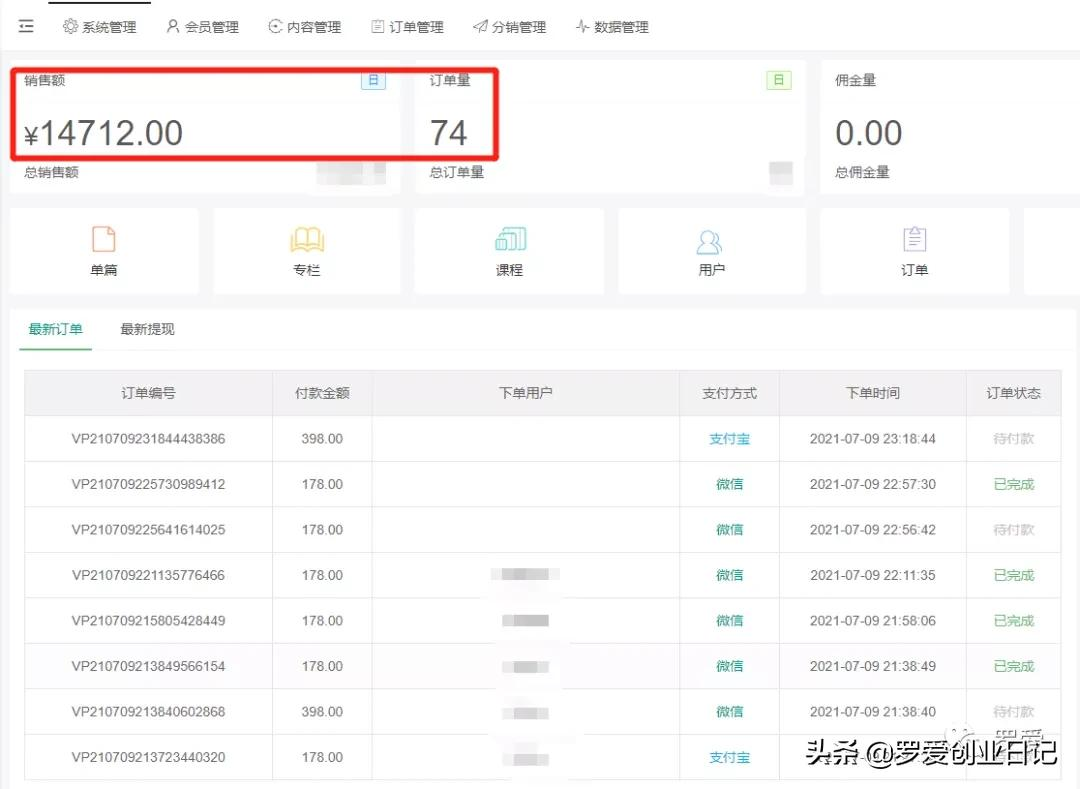Toggle the 日 badge on the 销售额 card

click(373, 81)
